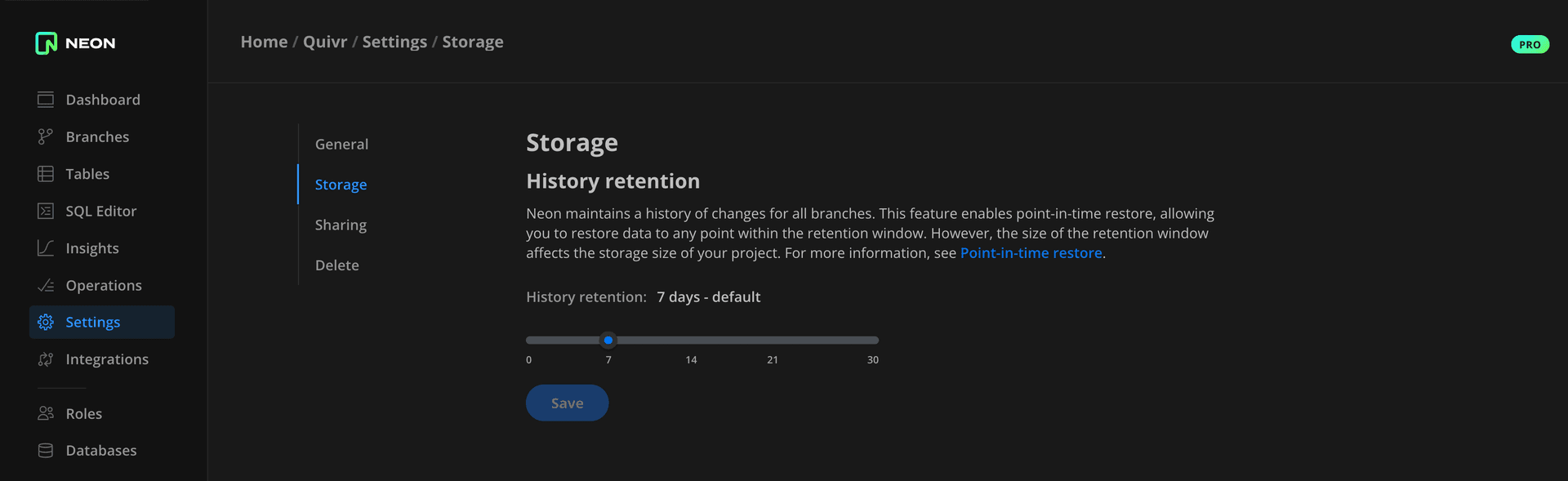Click the Save button
Viewport: 1568px width, 481px height.
tap(567, 403)
